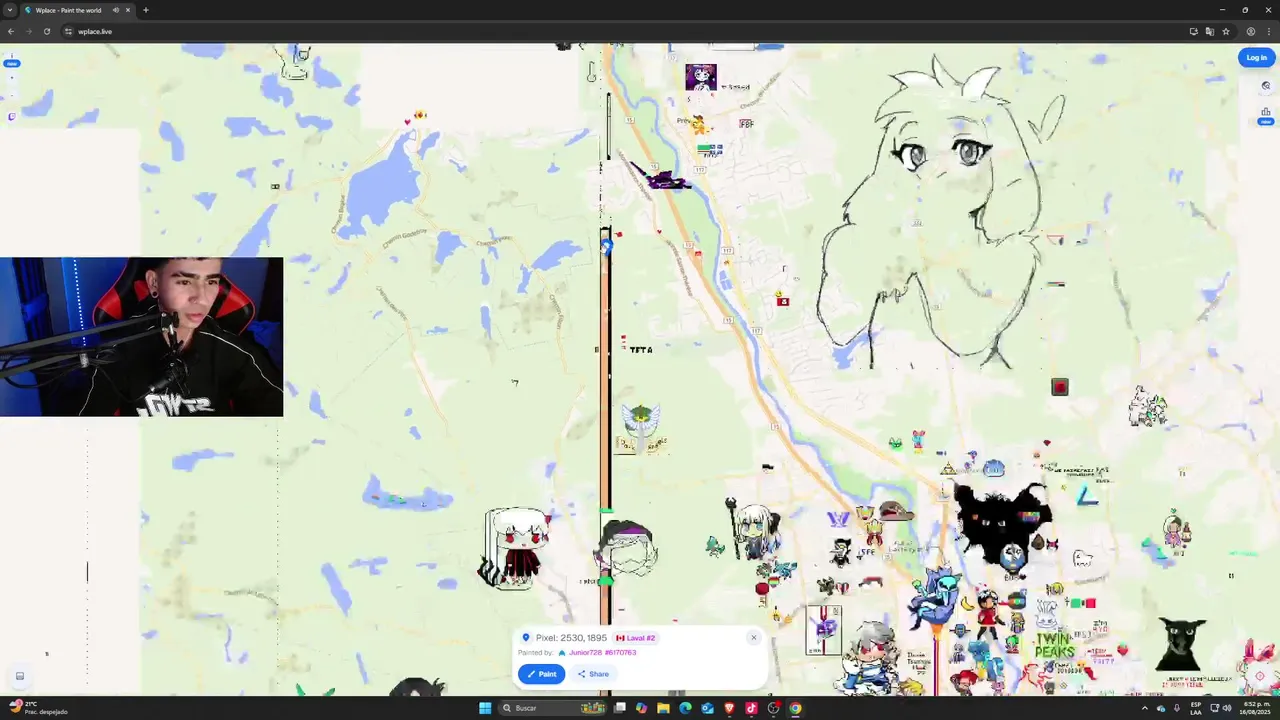Open the weather widget showing 21°C

[37, 708]
